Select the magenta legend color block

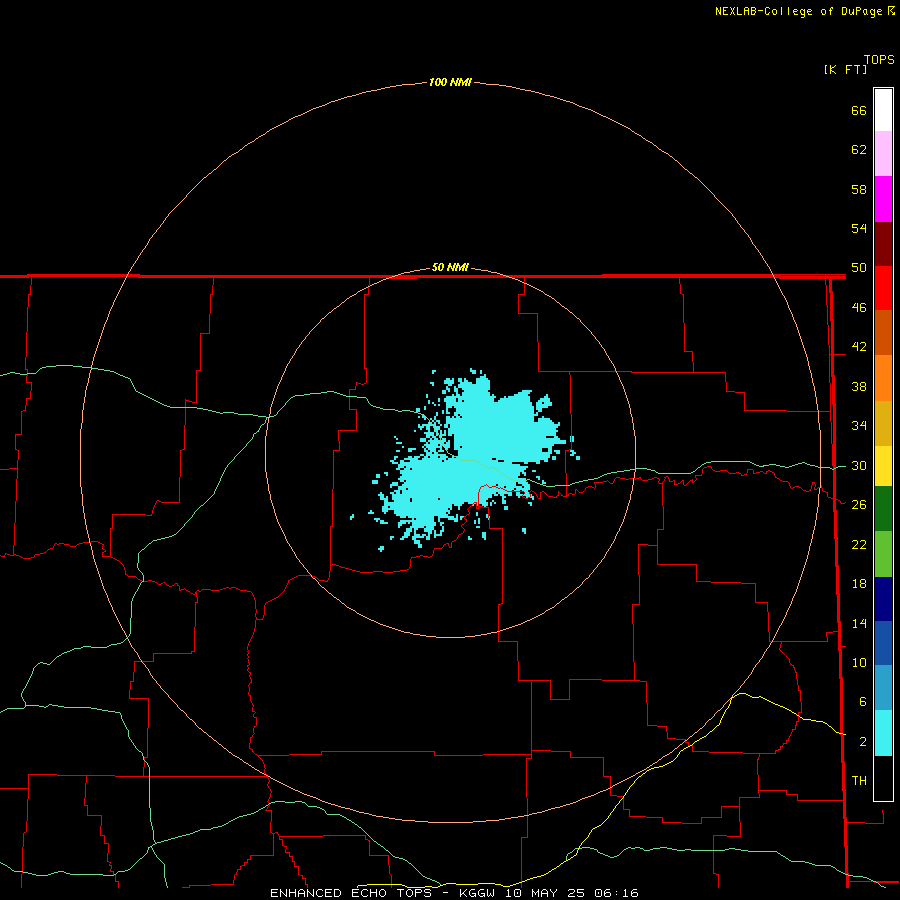click(x=883, y=199)
